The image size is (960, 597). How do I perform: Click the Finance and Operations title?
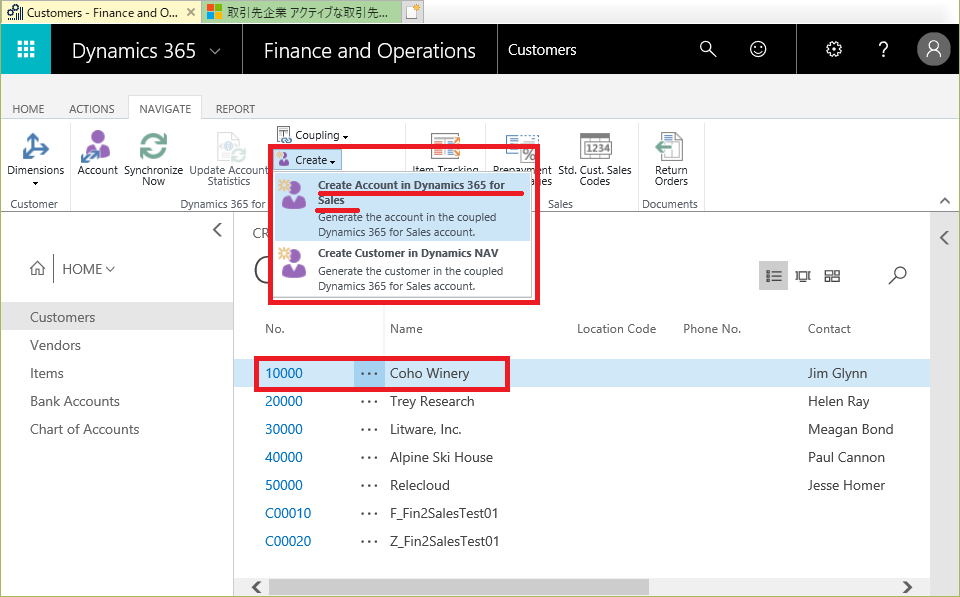[x=369, y=51]
